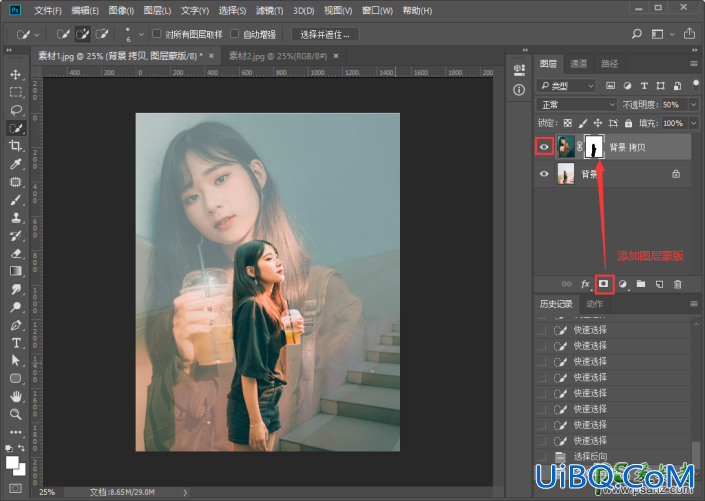Switch to 通道 panel tab
Image resolution: width=705 pixels, height=501 pixels.
(578, 63)
